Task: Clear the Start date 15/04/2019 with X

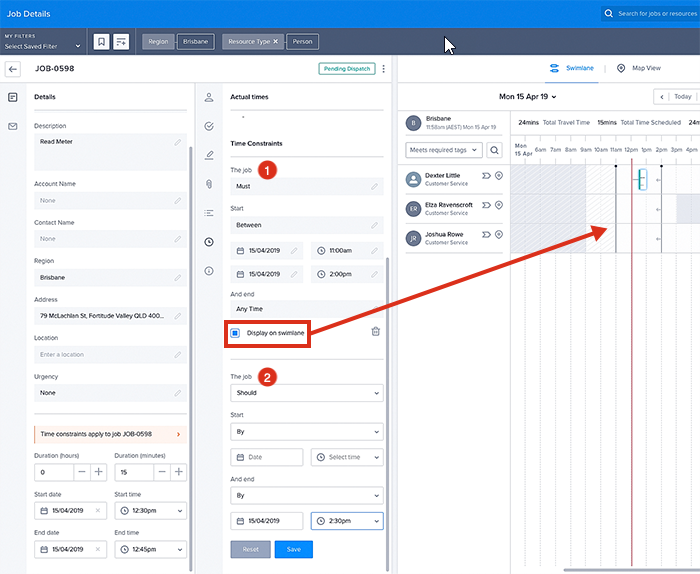Action: tap(98, 511)
